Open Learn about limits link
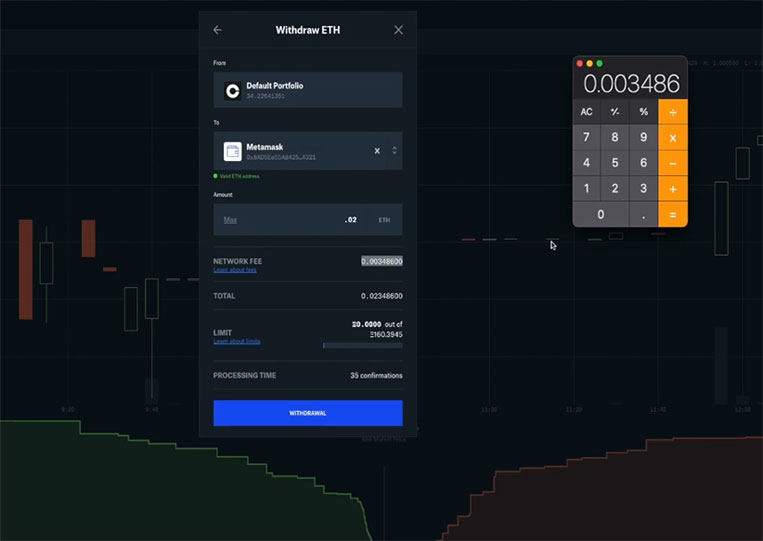 click(x=236, y=342)
